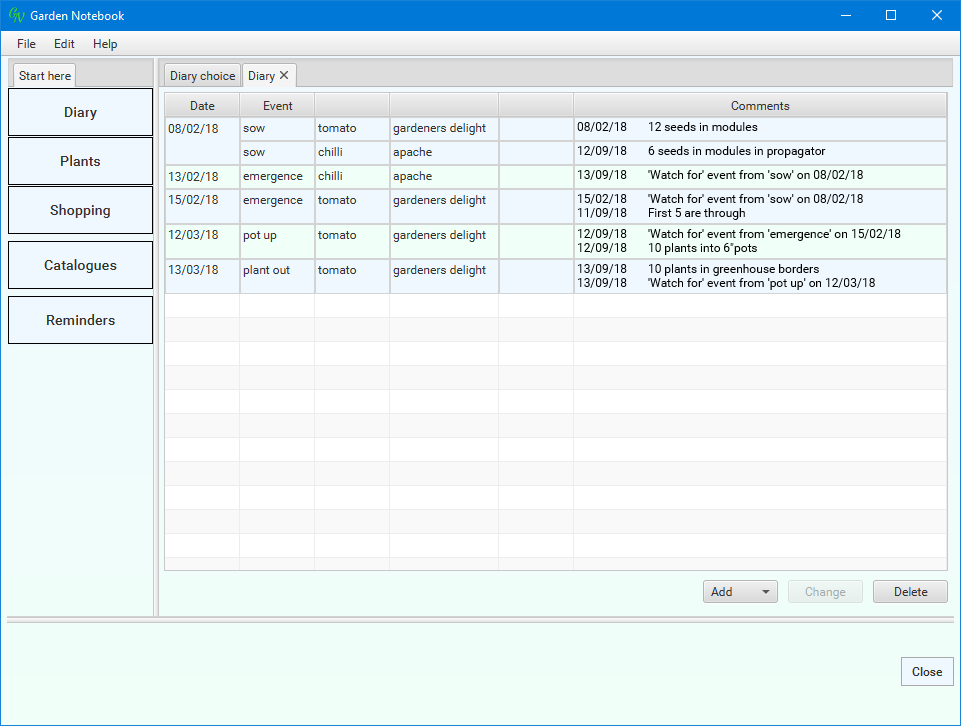Open the Add dropdown button
This screenshot has width=961, height=726.
point(740,592)
